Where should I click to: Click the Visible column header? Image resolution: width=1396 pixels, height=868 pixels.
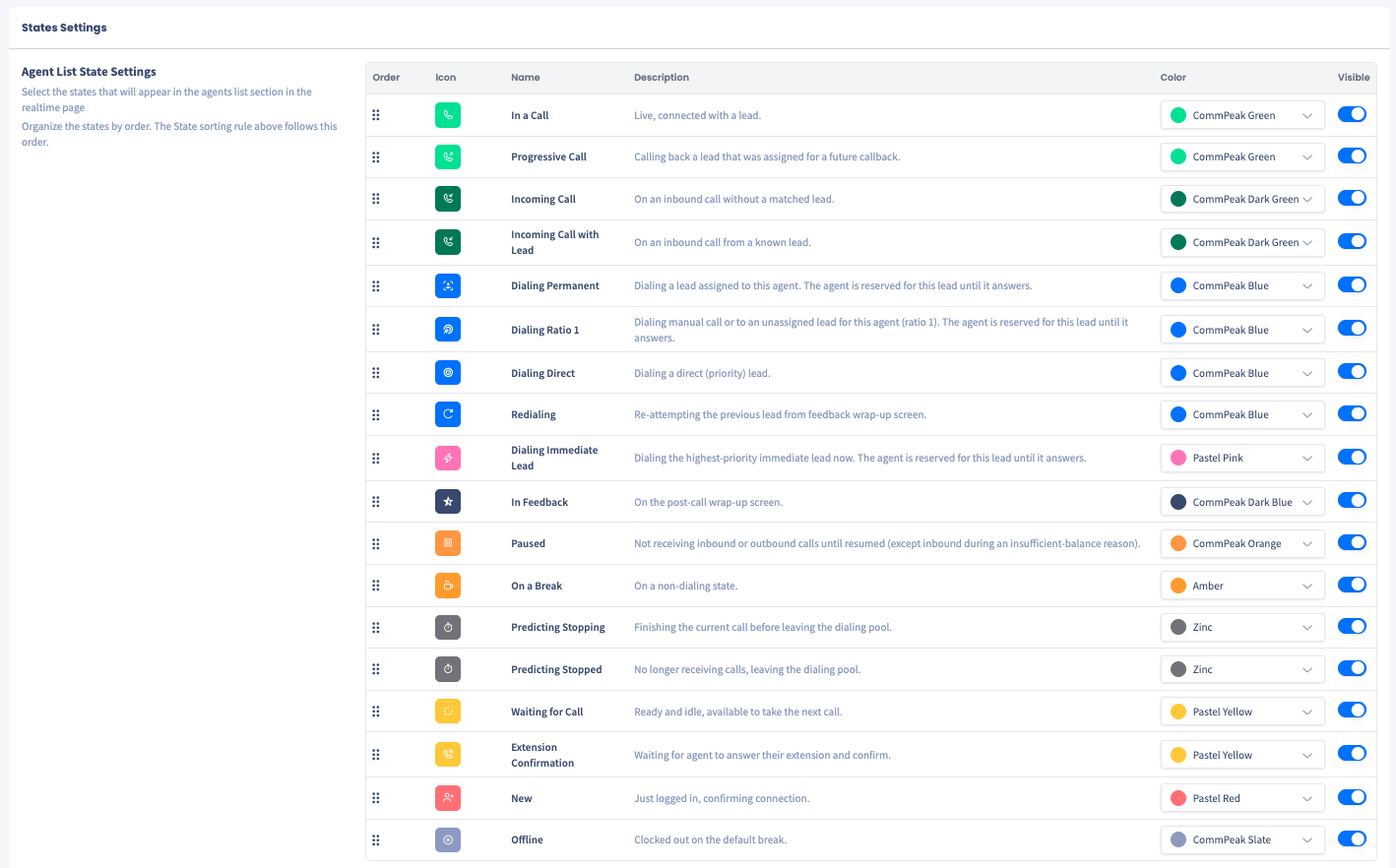pyautogui.click(x=1354, y=77)
